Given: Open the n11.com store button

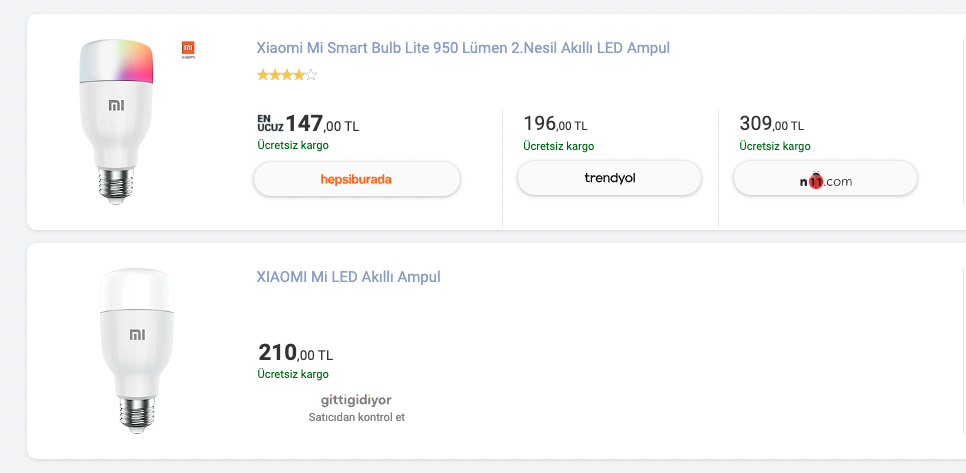Looking at the screenshot, I should click(825, 179).
